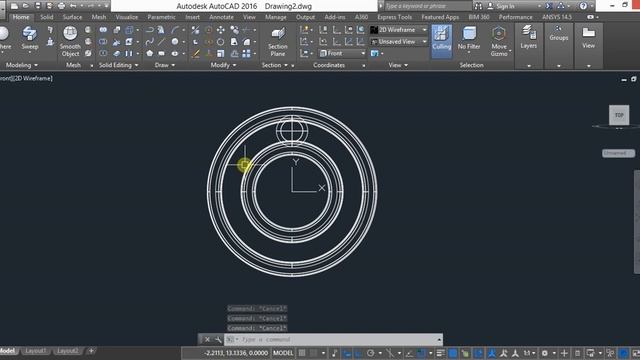
Task: Click the Smooth Object mesh tool
Action: [70, 41]
